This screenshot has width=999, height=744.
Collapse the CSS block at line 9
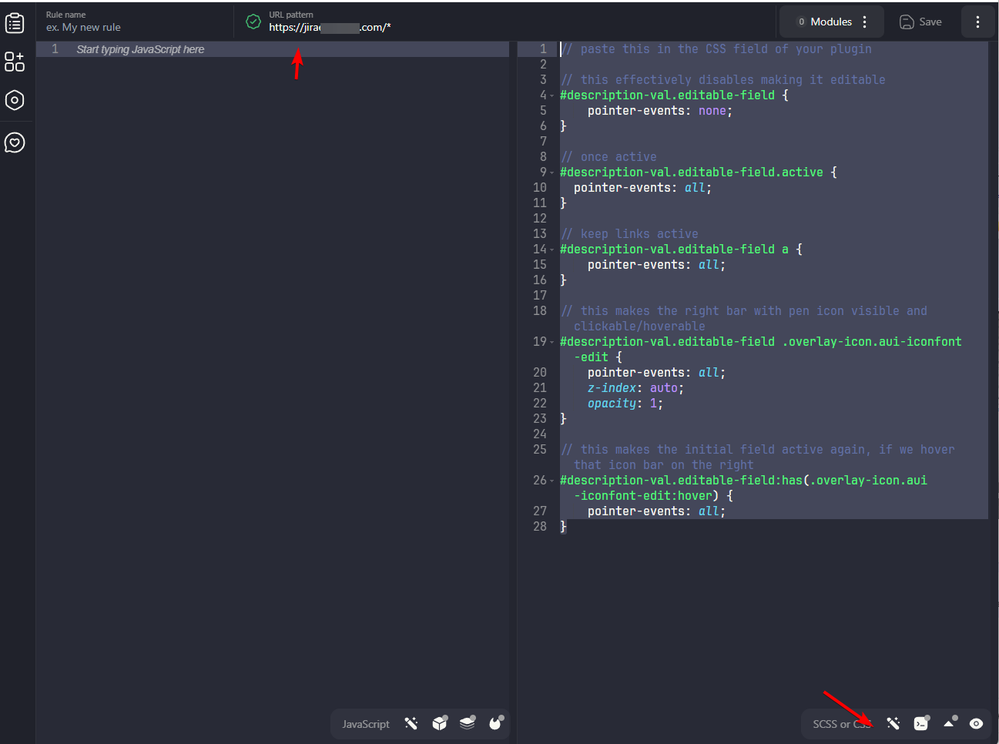point(552,173)
